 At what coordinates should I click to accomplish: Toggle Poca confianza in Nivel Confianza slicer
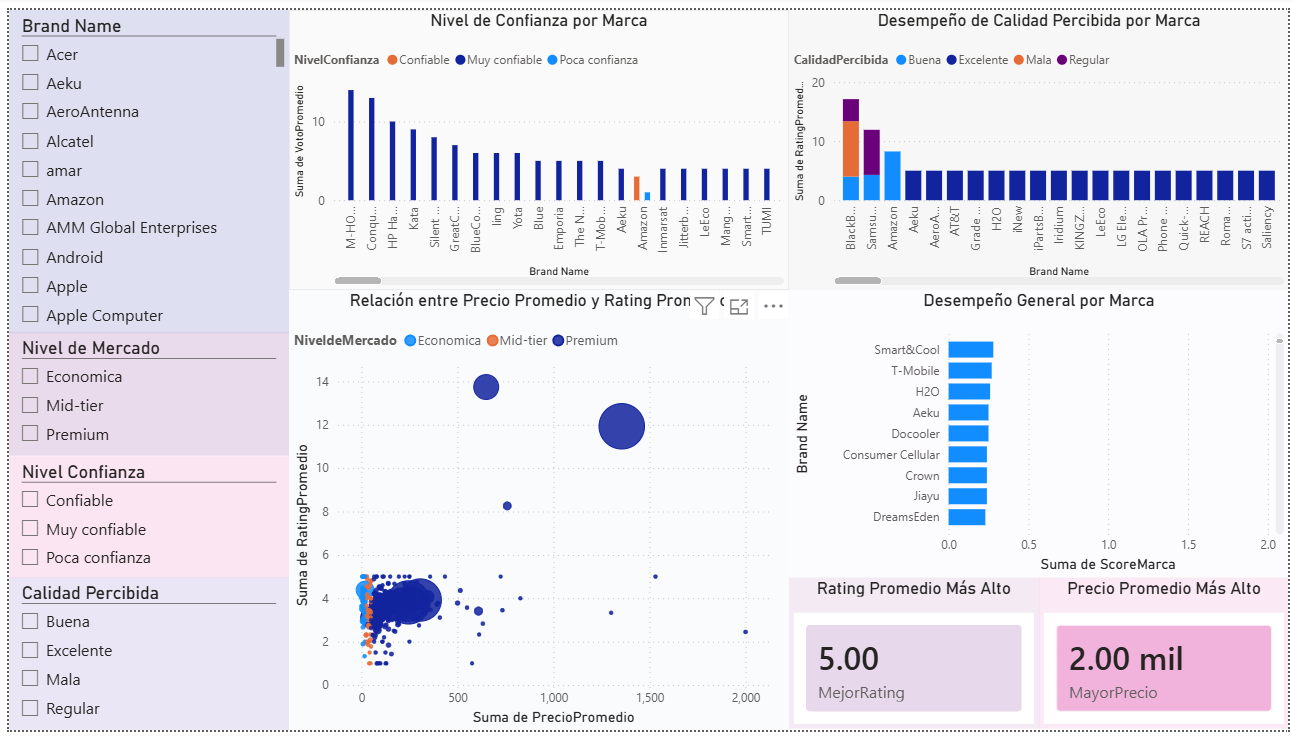[x=30, y=557]
